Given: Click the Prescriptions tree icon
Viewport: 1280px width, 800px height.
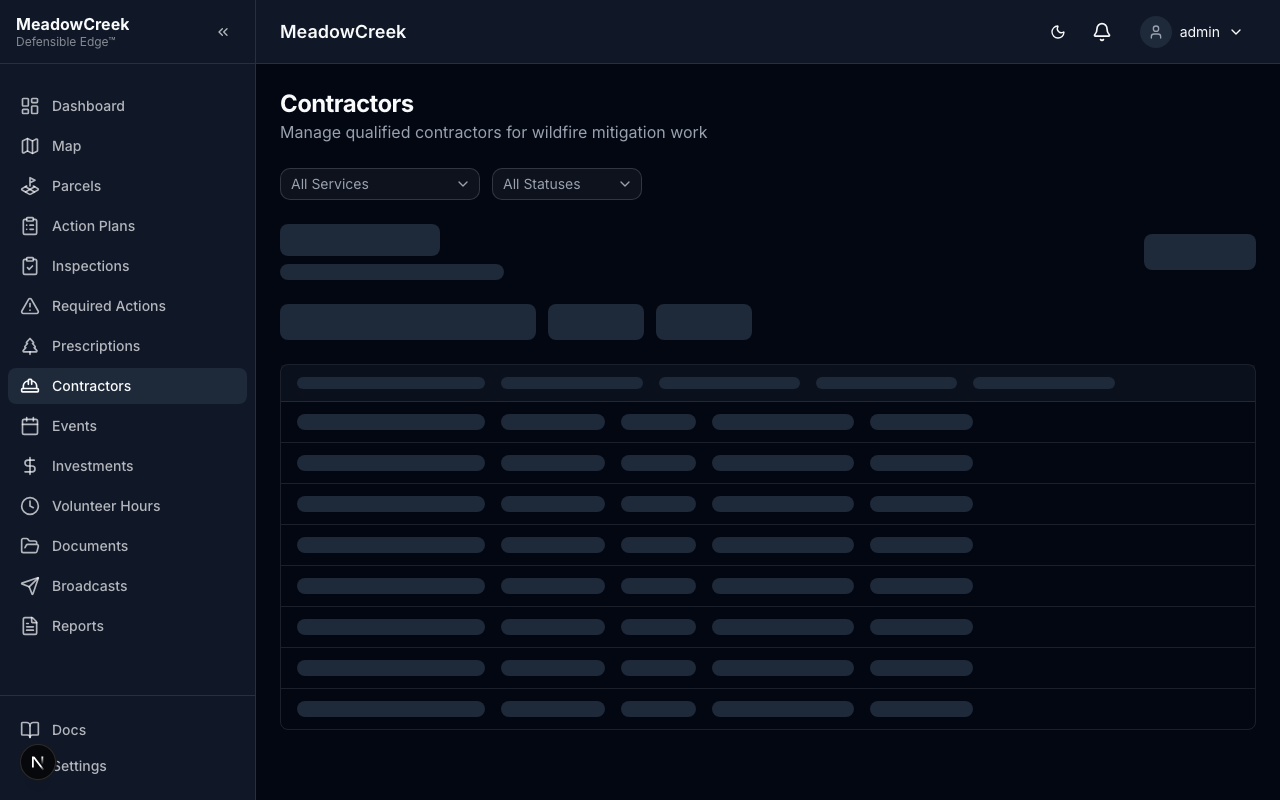Looking at the screenshot, I should coord(30,346).
